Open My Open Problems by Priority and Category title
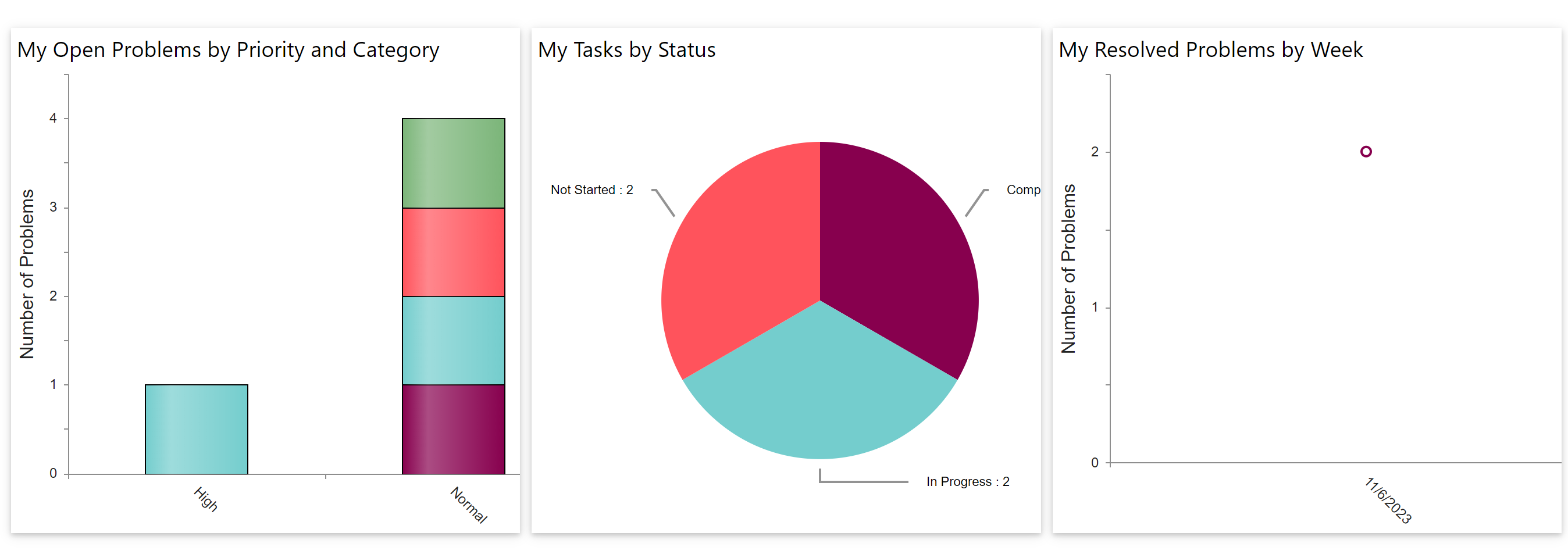 228,50
